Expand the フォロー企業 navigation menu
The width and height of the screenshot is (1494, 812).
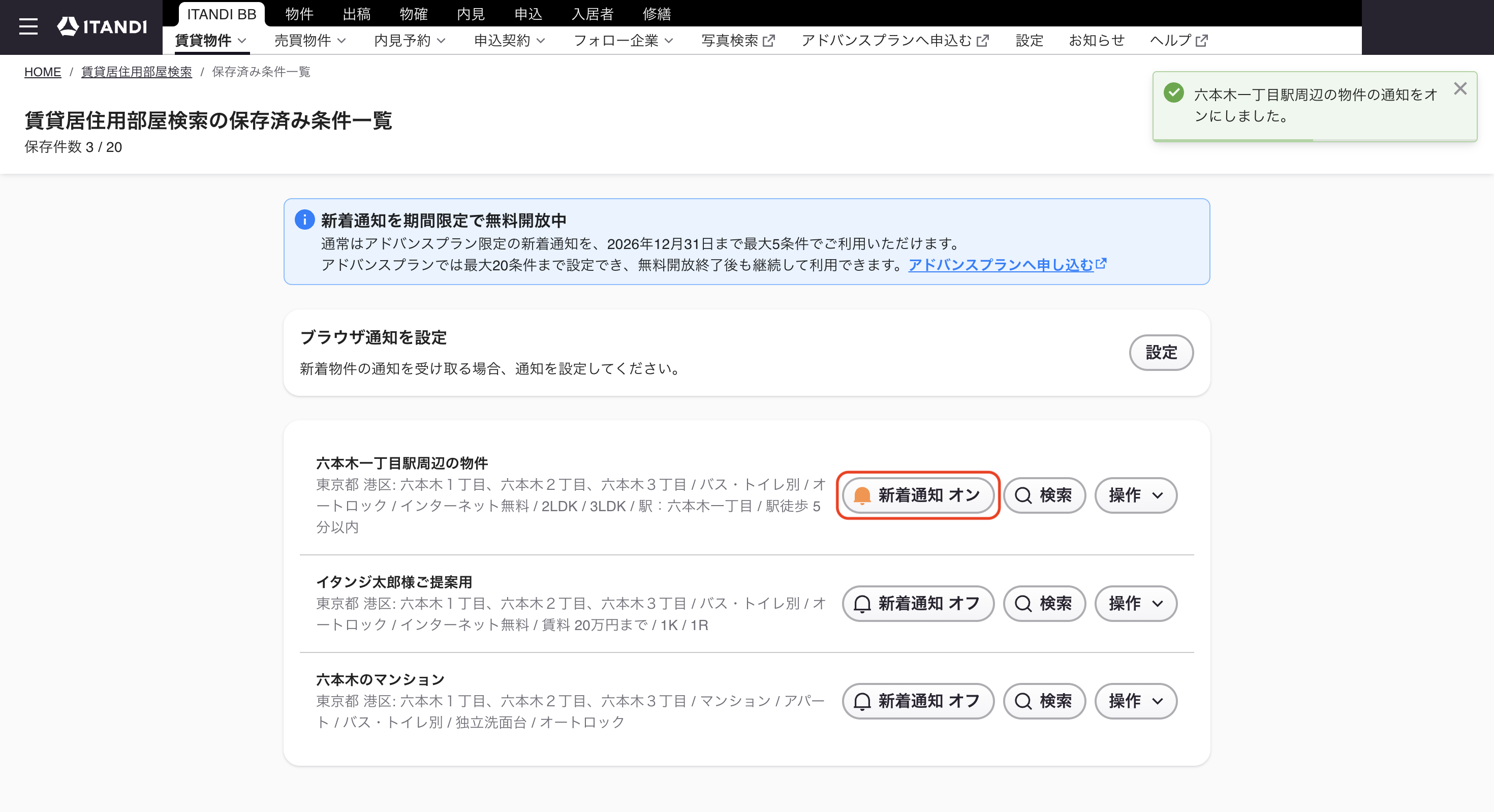(624, 41)
